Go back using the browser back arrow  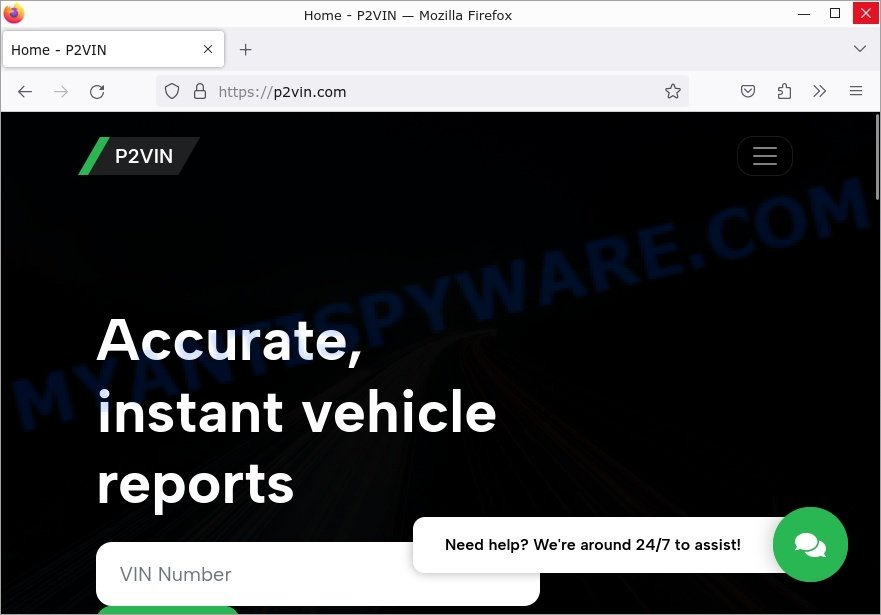[25, 92]
